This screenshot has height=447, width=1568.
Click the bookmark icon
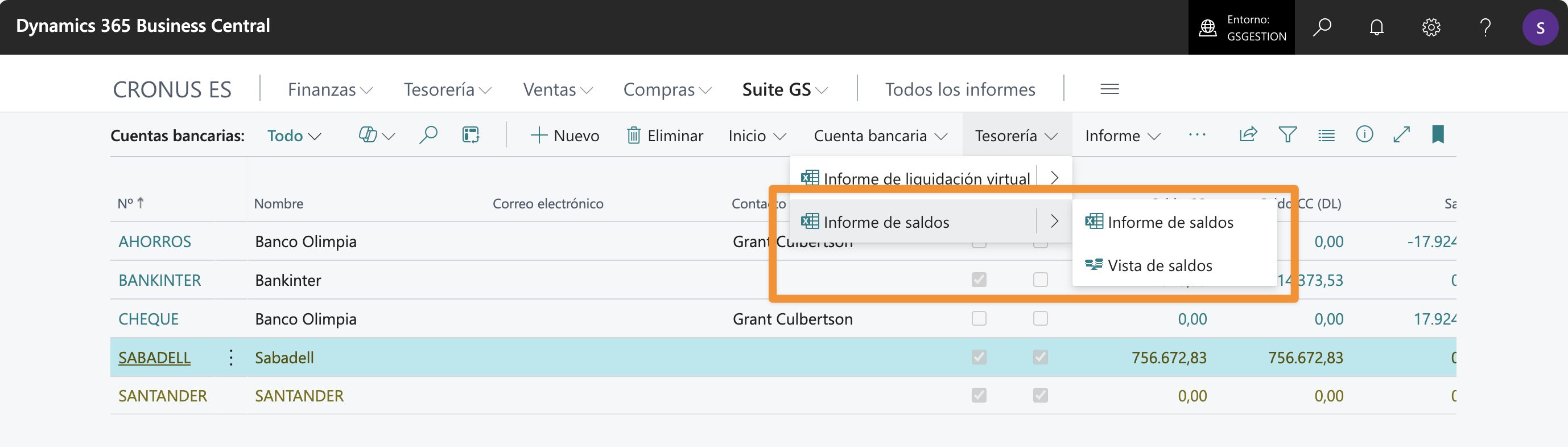tap(1438, 134)
